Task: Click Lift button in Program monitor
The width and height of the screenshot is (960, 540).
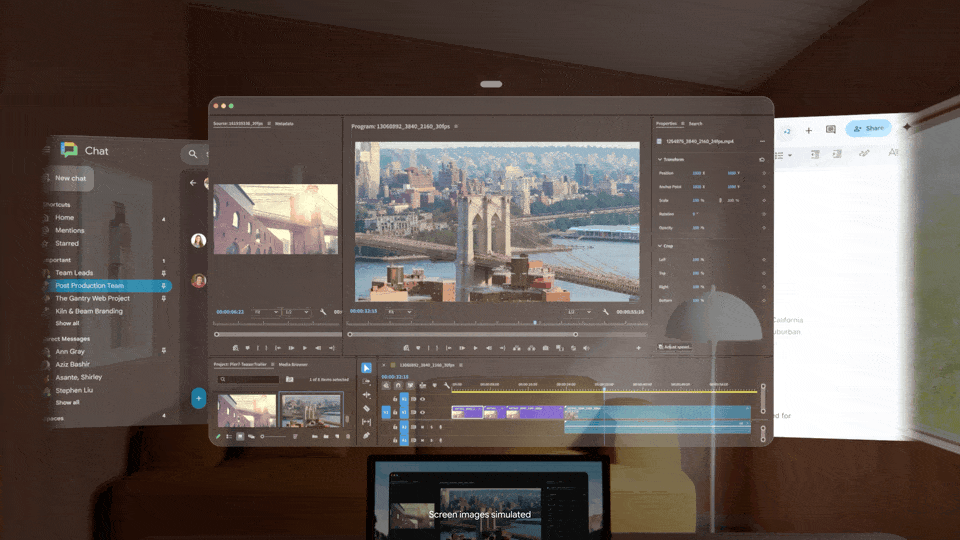Action: tap(517, 348)
